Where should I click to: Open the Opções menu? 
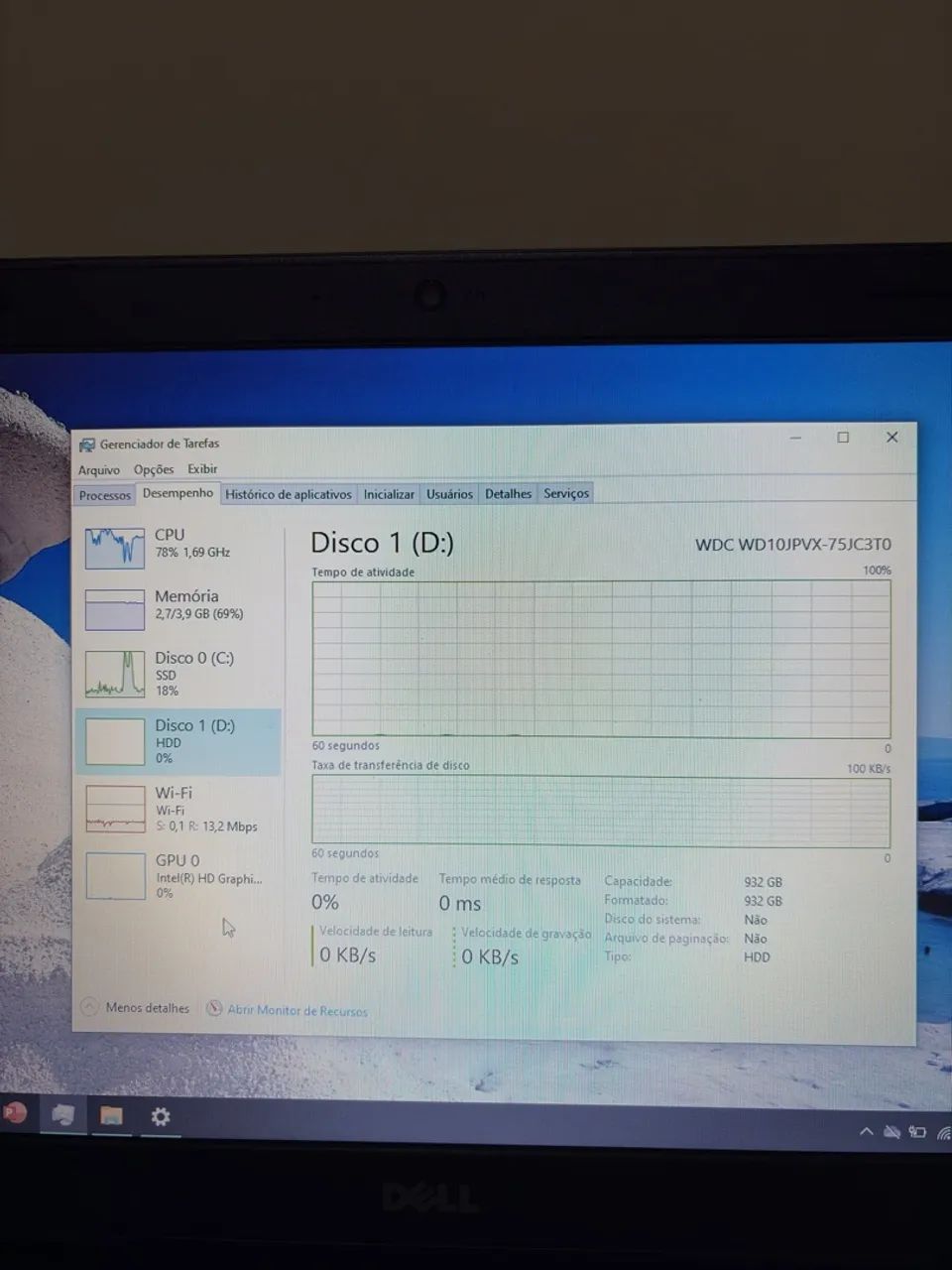tap(154, 468)
